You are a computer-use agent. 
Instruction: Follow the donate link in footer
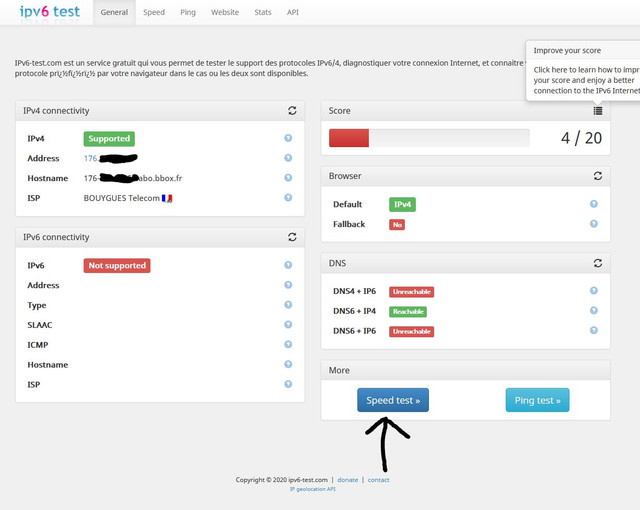348,480
